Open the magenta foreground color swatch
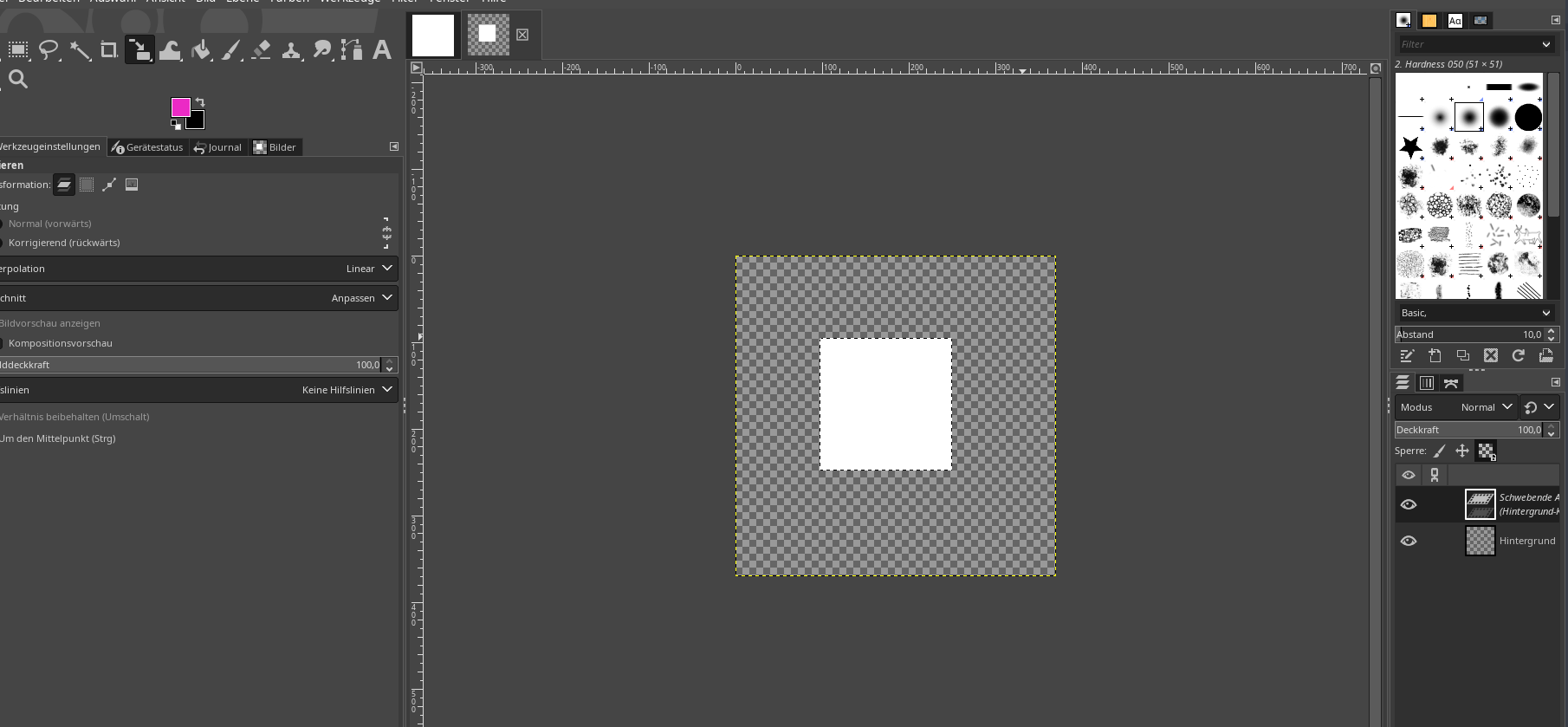 (x=180, y=107)
